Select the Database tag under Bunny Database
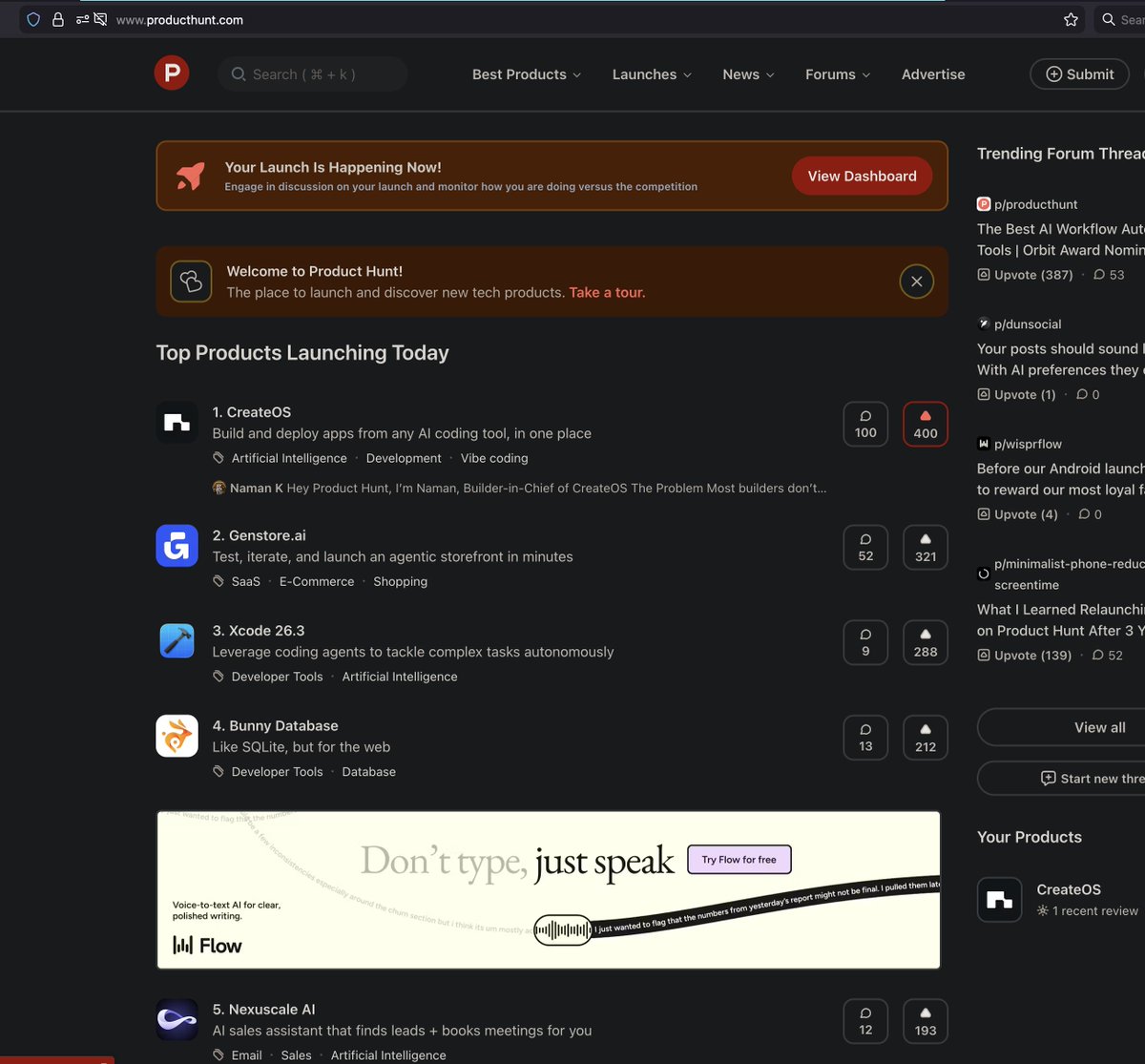Image resolution: width=1145 pixels, height=1064 pixels. (369, 772)
